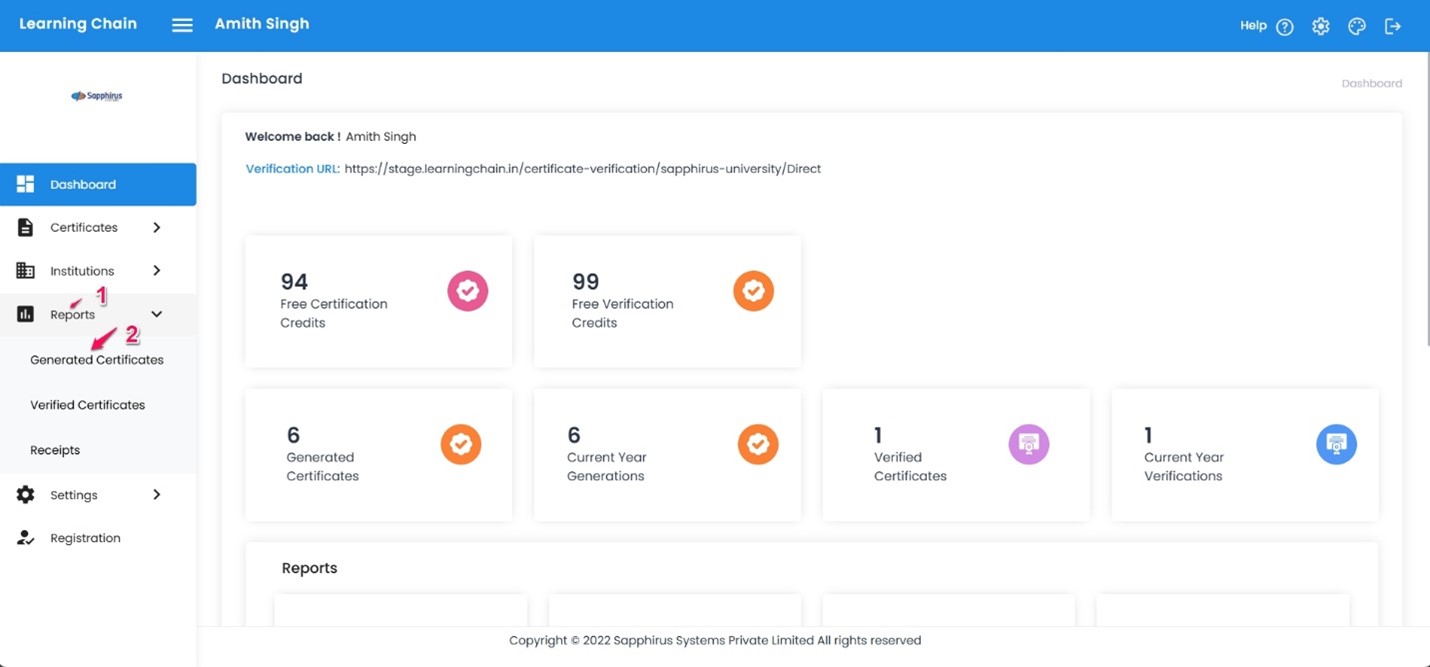Click the blue Current Year Verifications icon
Screen dimensions: 1430x667
(x=1336, y=444)
